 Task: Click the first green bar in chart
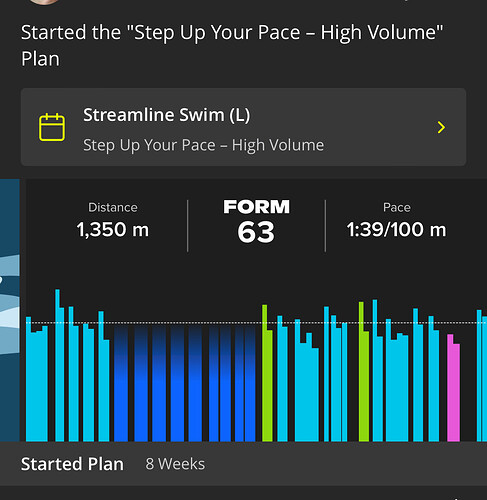pos(267,373)
